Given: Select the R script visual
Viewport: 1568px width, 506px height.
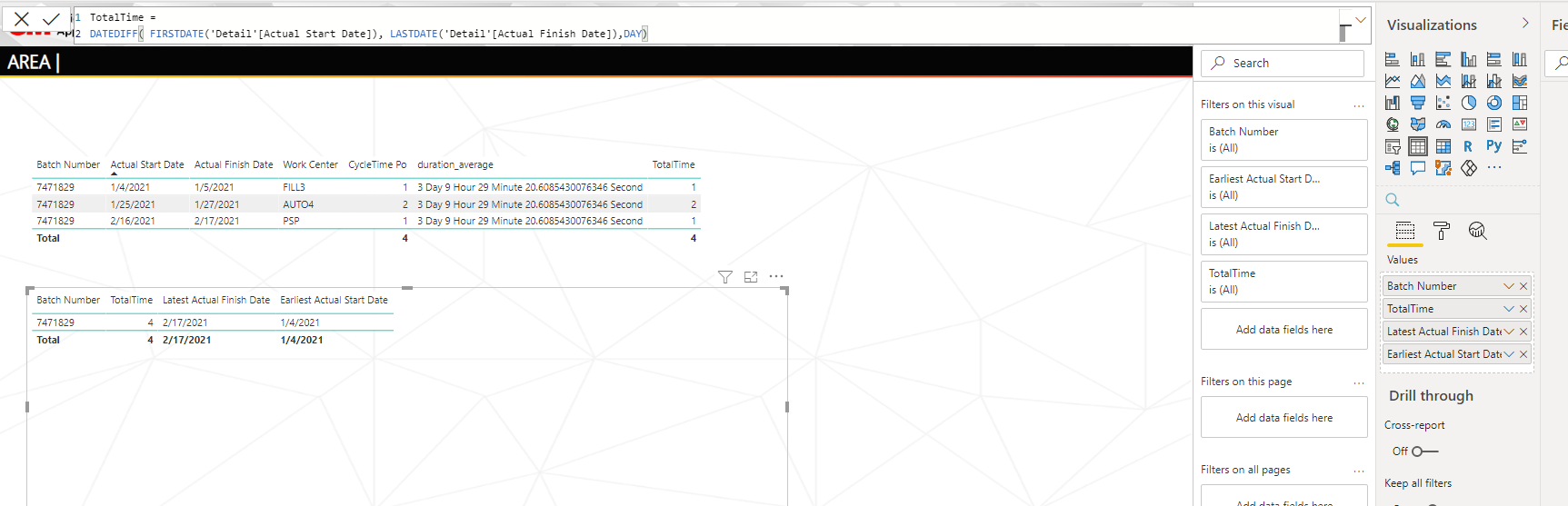Looking at the screenshot, I should pyautogui.click(x=1468, y=146).
